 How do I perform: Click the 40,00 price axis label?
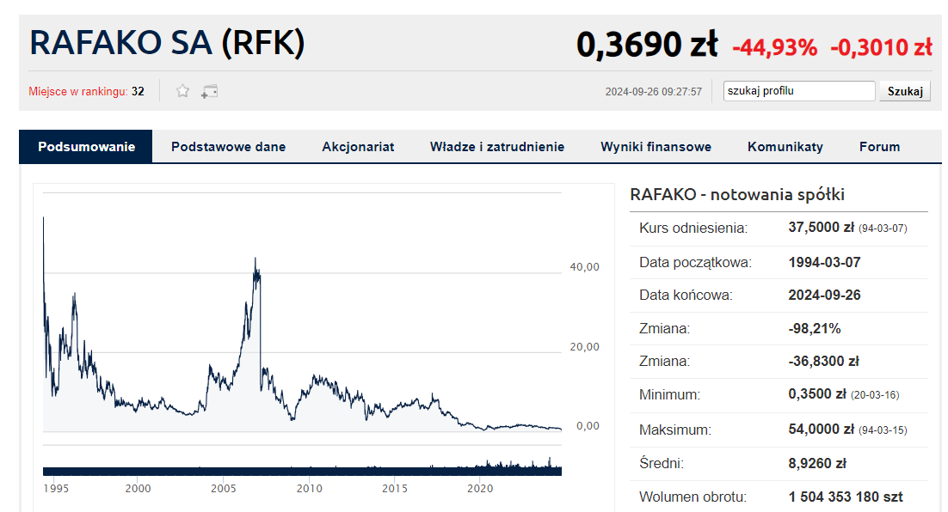[x=585, y=267]
